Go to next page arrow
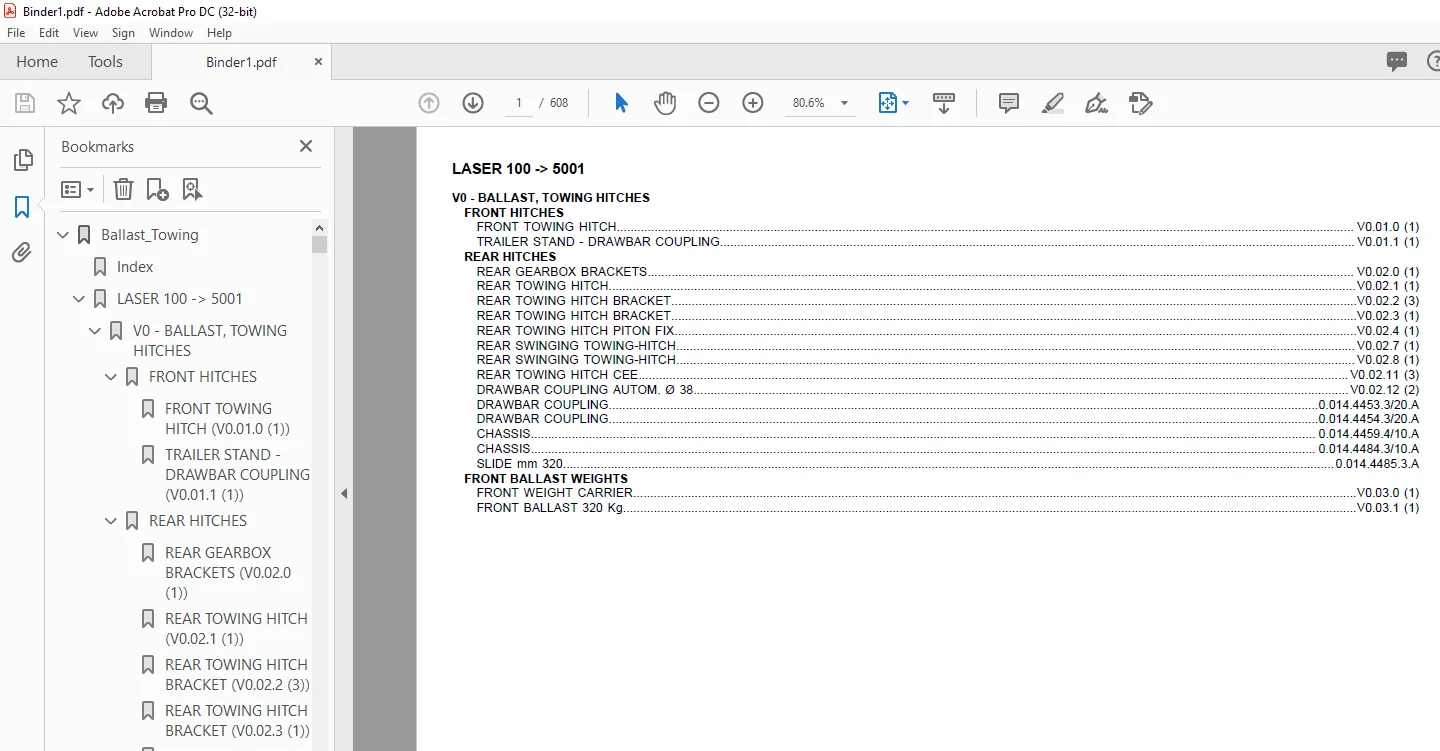 click(x=473, y=103)
